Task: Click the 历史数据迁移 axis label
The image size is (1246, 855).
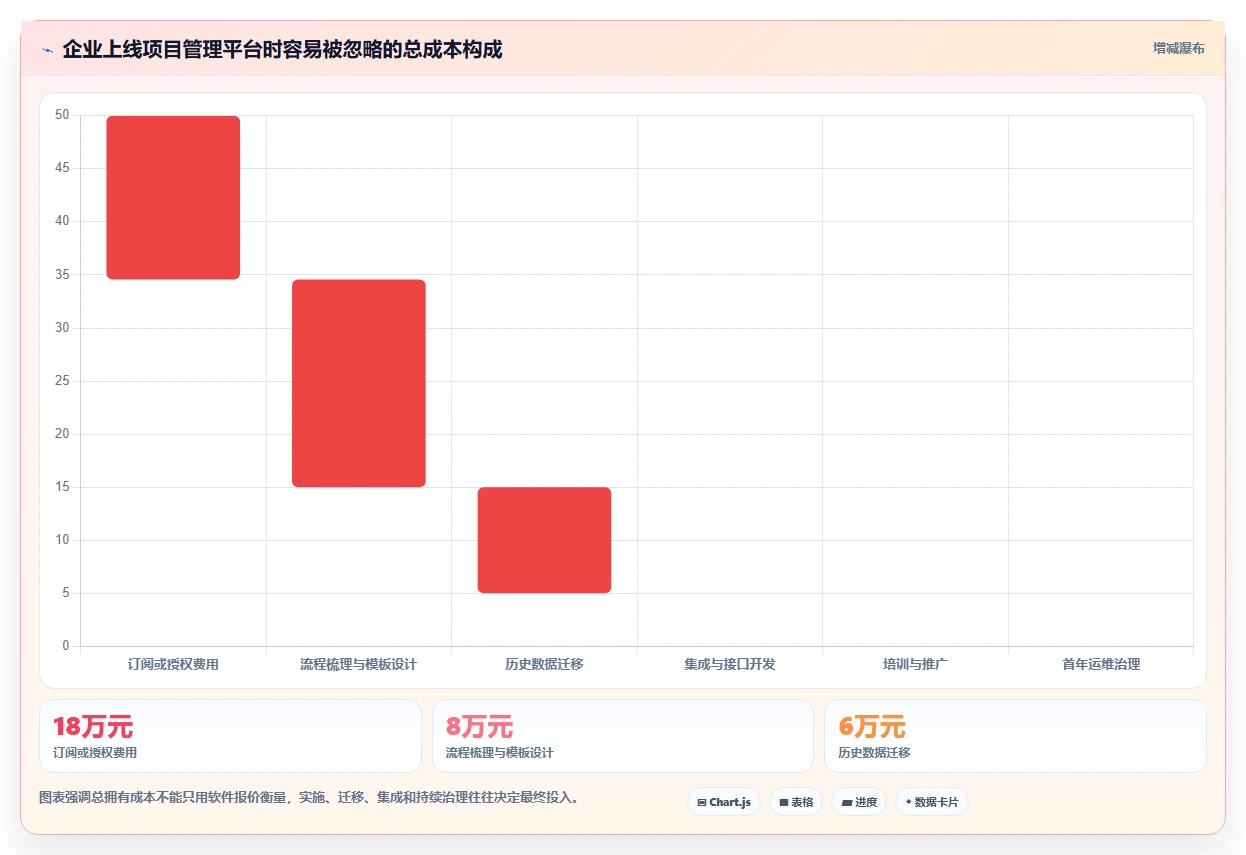Action: coord(544,664)
